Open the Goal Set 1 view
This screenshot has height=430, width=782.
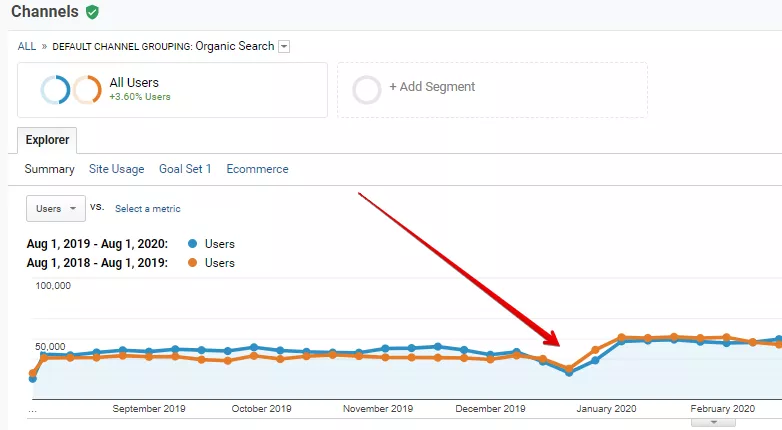[x=185, y=169]
